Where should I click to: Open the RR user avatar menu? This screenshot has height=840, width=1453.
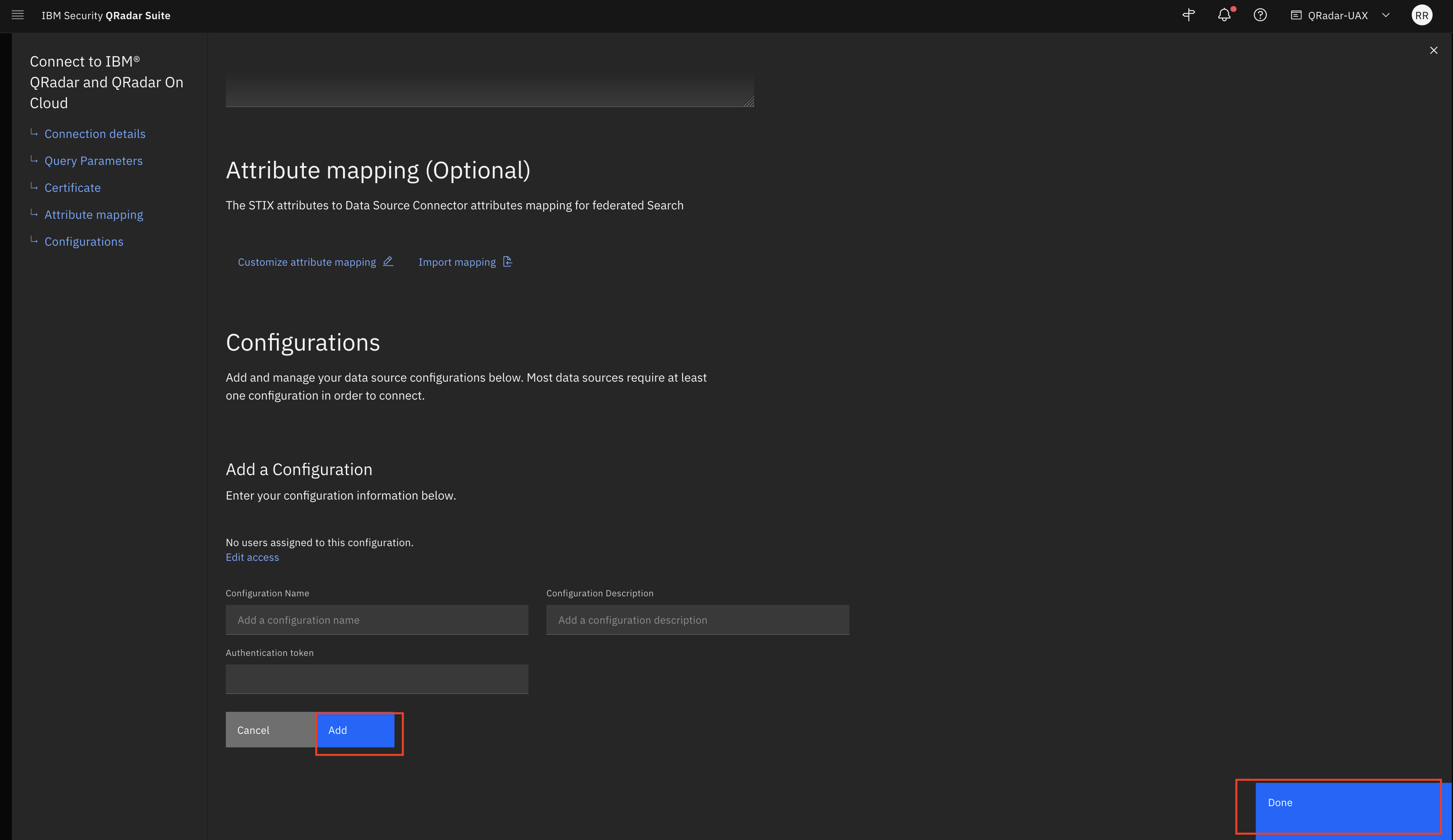[x=1421, y=16]
